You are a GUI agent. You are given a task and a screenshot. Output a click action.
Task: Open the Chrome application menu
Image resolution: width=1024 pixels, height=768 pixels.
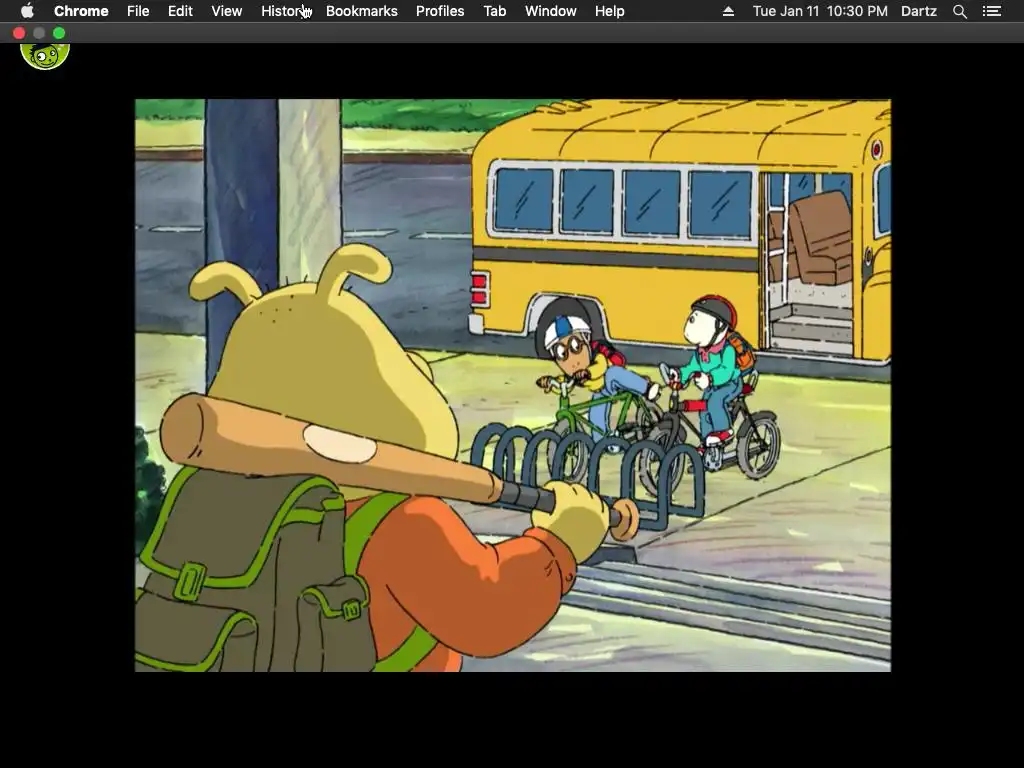(81, 11)
